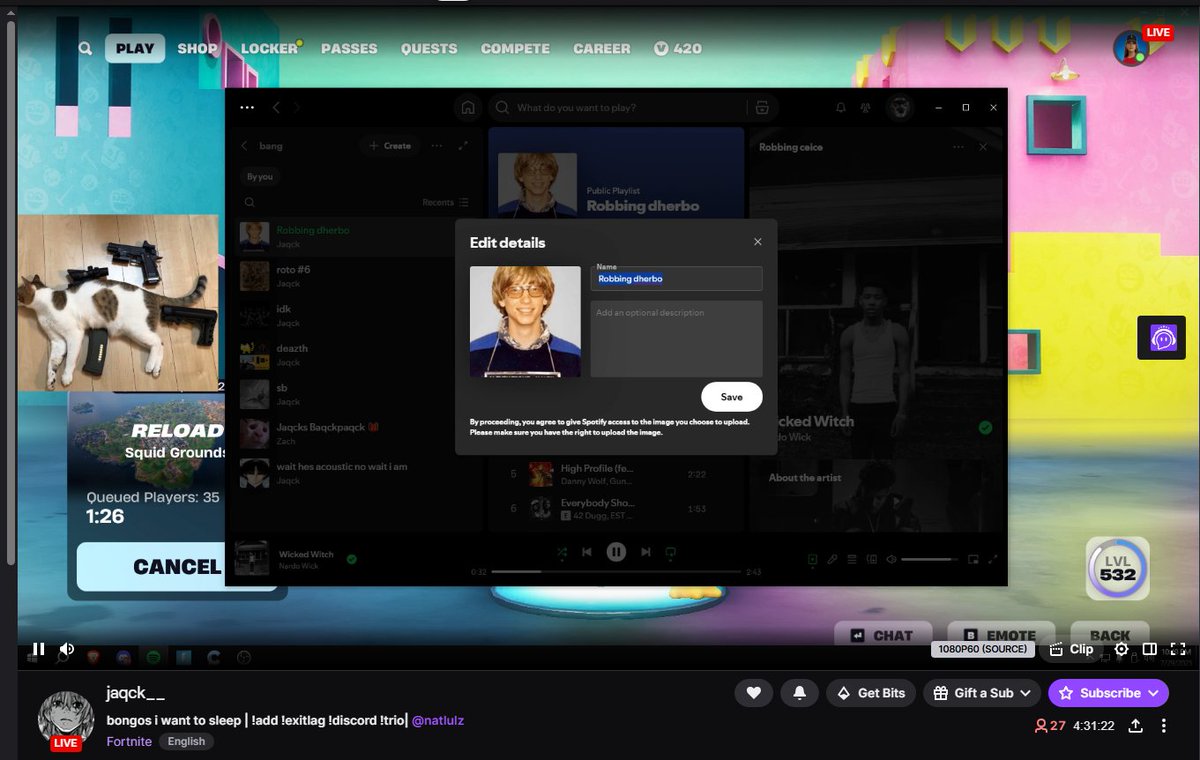Open Spotify's three-dot main menu

click(247, 107)
